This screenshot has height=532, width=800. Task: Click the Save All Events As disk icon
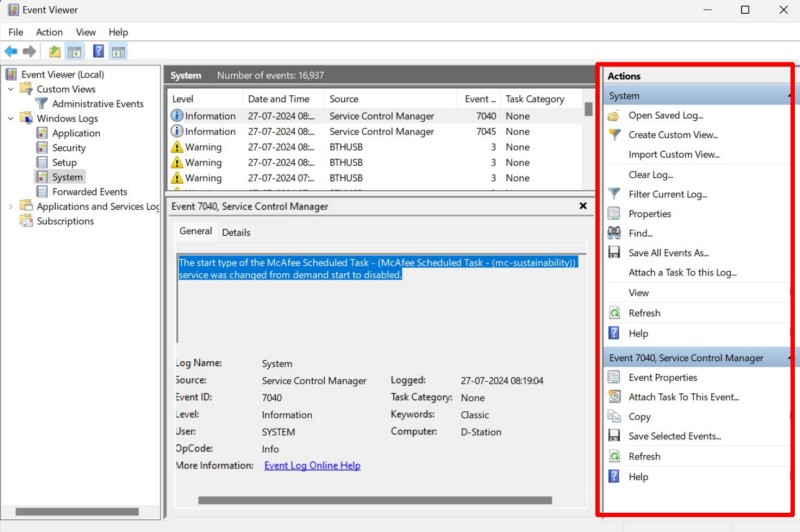tap(614, 253)
